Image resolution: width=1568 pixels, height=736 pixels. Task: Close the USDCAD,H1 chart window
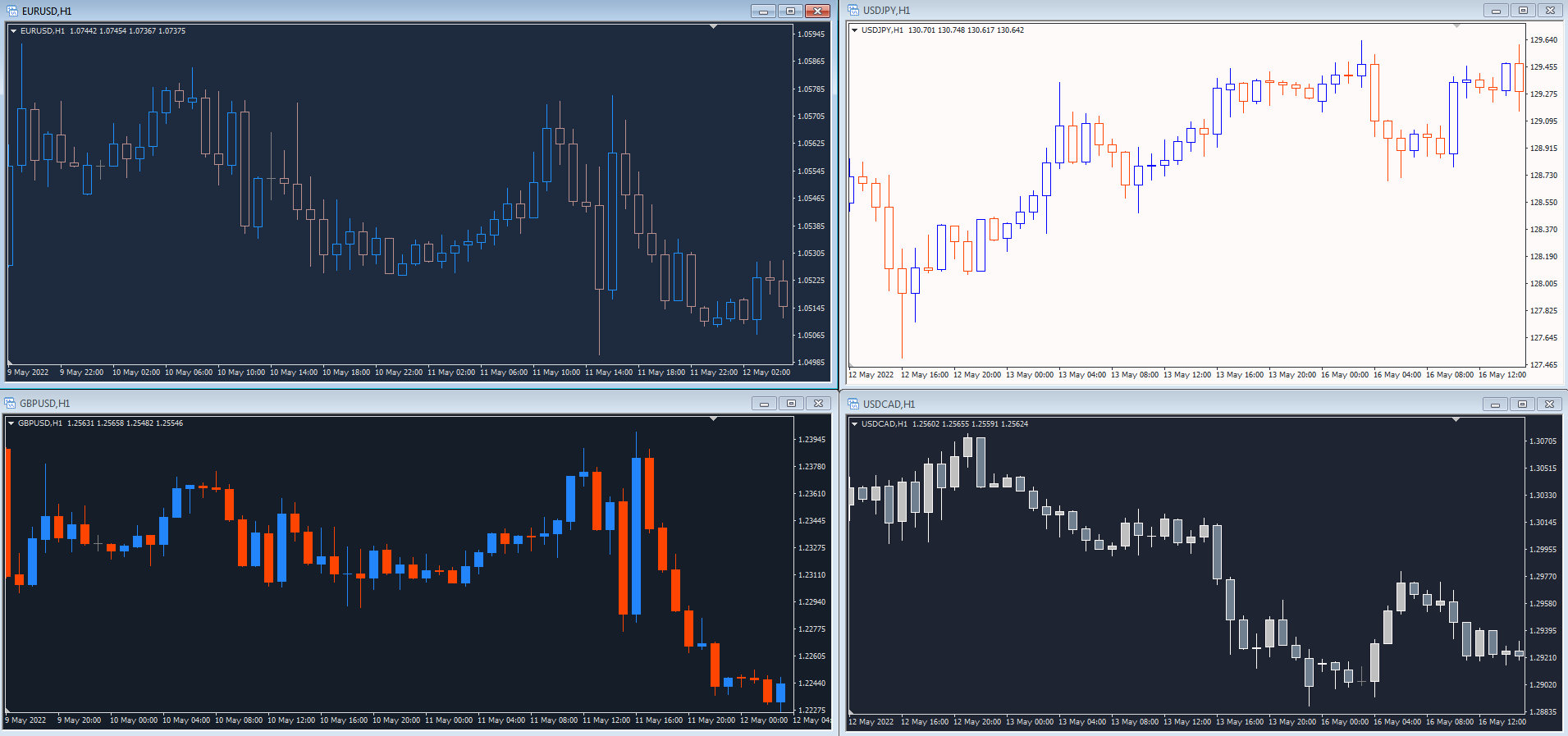[1549, 404]
